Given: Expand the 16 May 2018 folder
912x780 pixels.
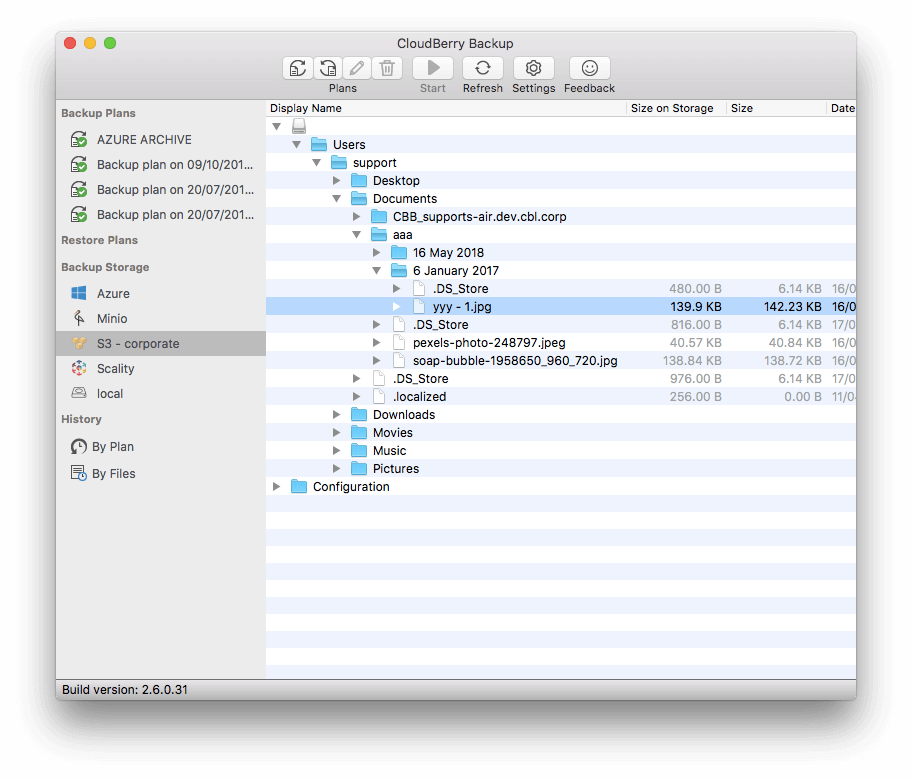Looking at the screenshot, I should pyautogui.click(x=377, y=252).
